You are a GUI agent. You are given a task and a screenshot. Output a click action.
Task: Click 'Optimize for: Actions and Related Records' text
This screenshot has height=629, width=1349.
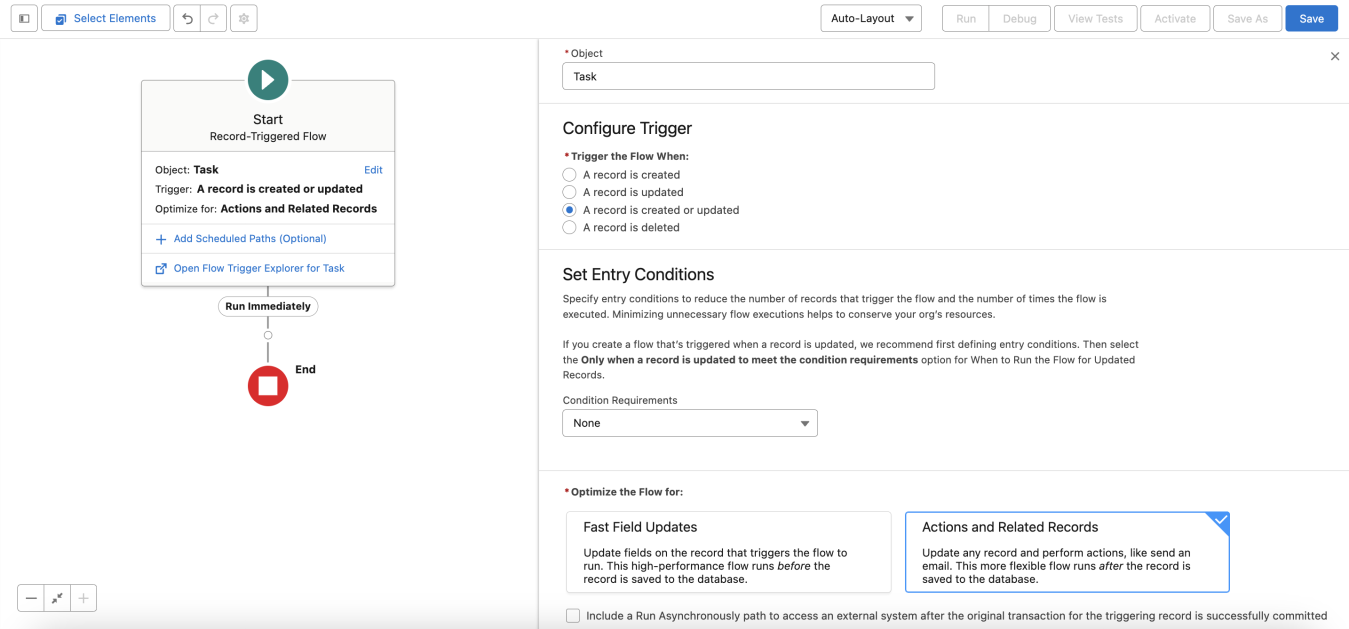(x=266, y=209)
